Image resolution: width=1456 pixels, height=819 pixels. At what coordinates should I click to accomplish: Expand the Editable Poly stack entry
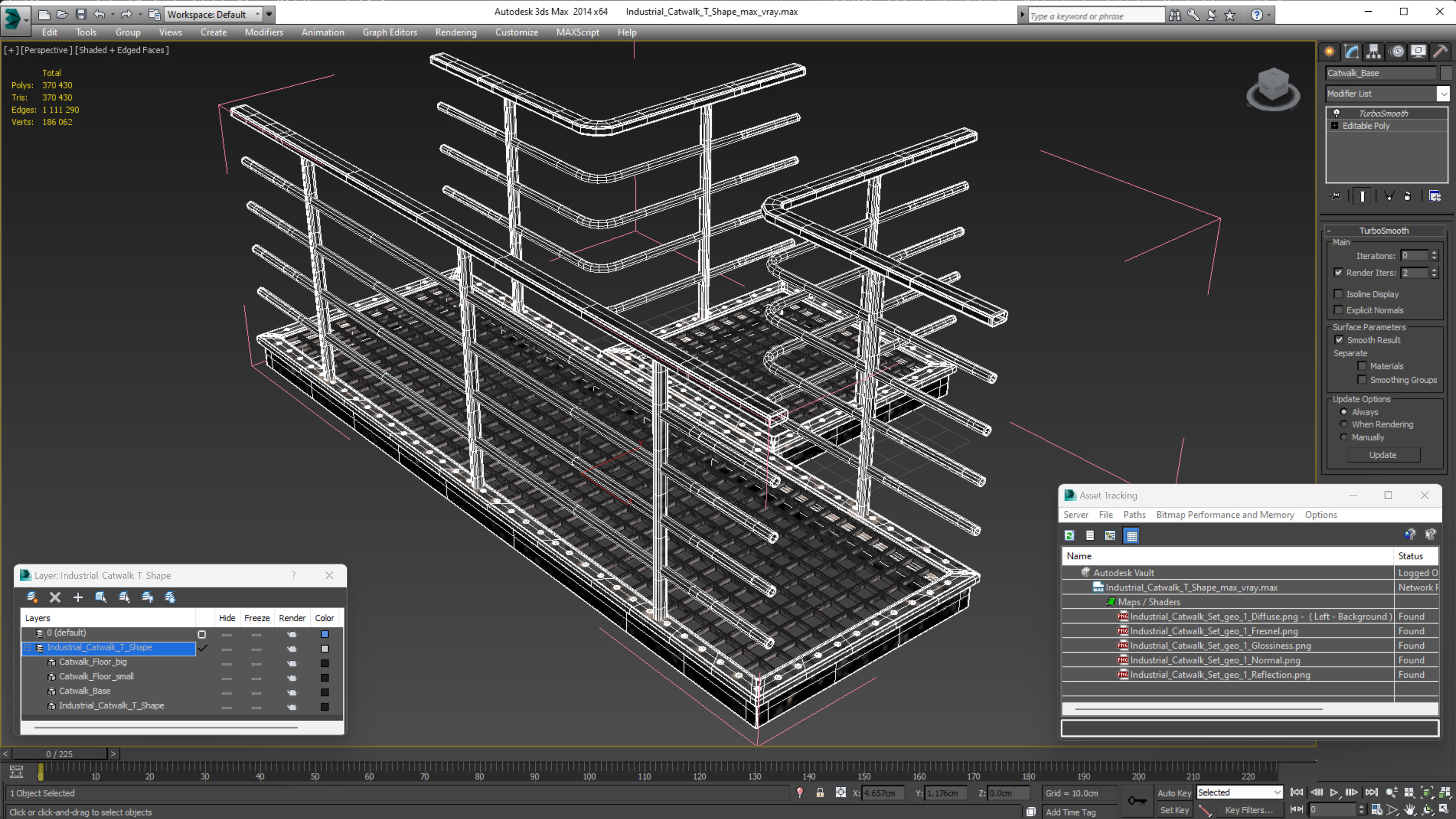point(1335,126)
